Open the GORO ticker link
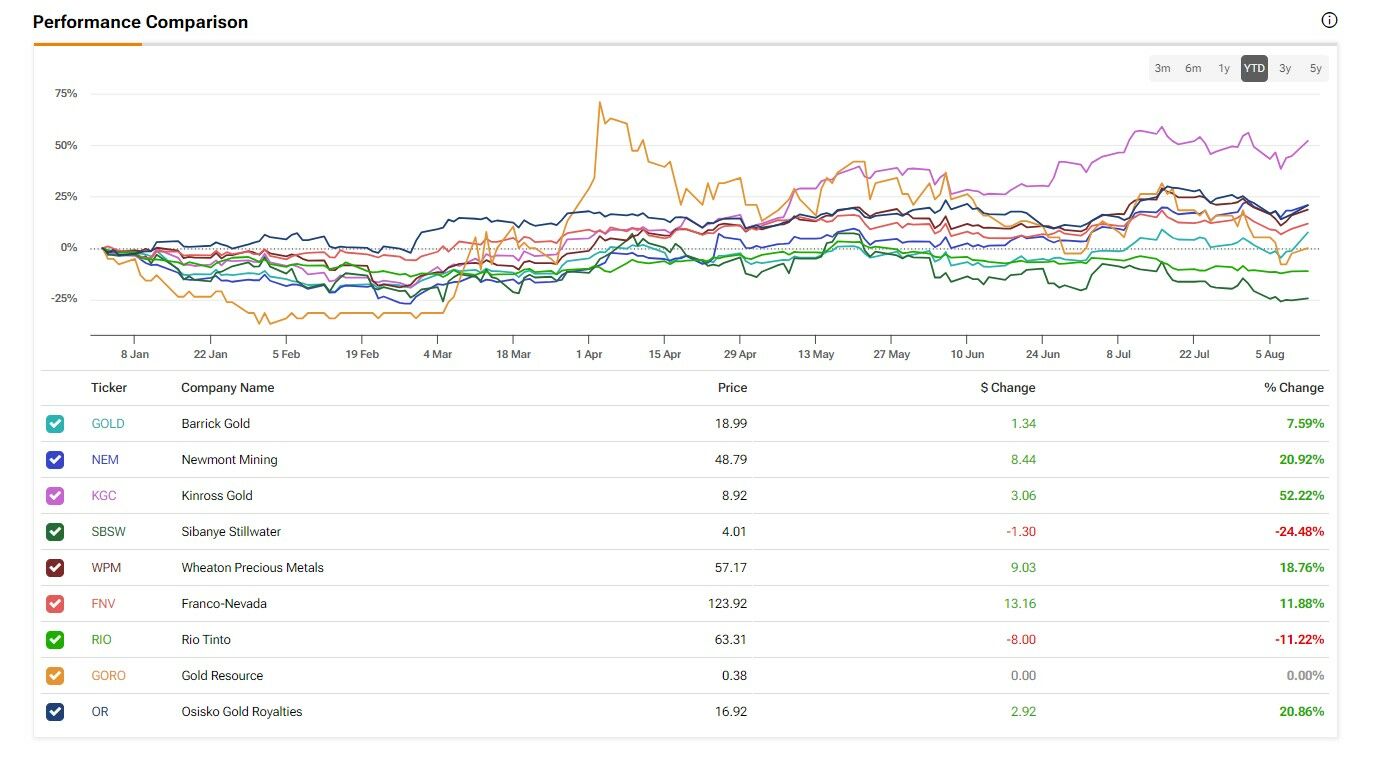The height and width of the screenshot is (772, 1379). click(108, 676)
